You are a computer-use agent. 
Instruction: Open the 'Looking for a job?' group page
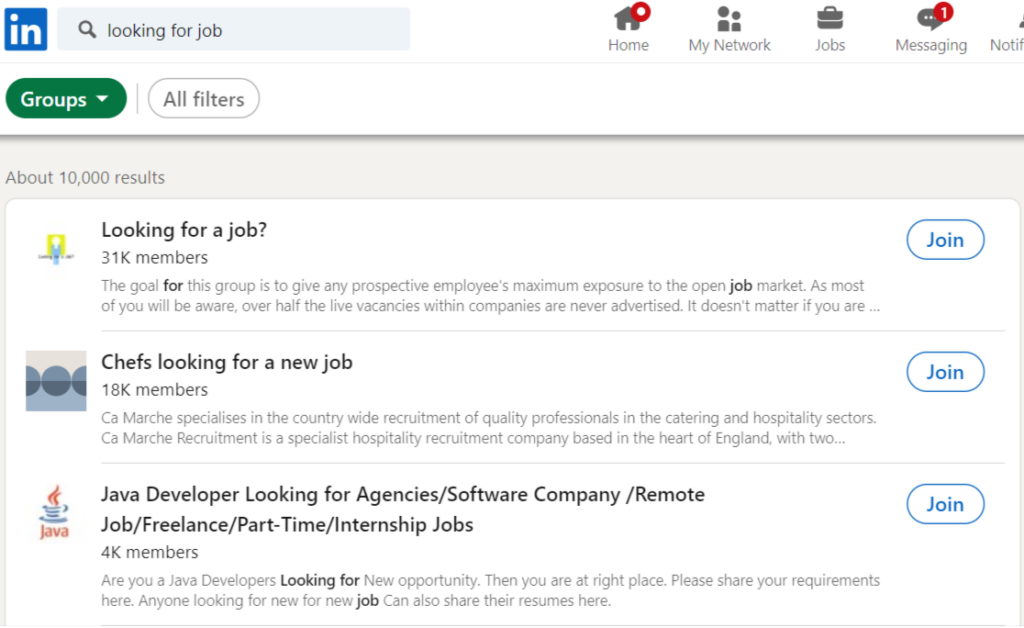point(184,229)
